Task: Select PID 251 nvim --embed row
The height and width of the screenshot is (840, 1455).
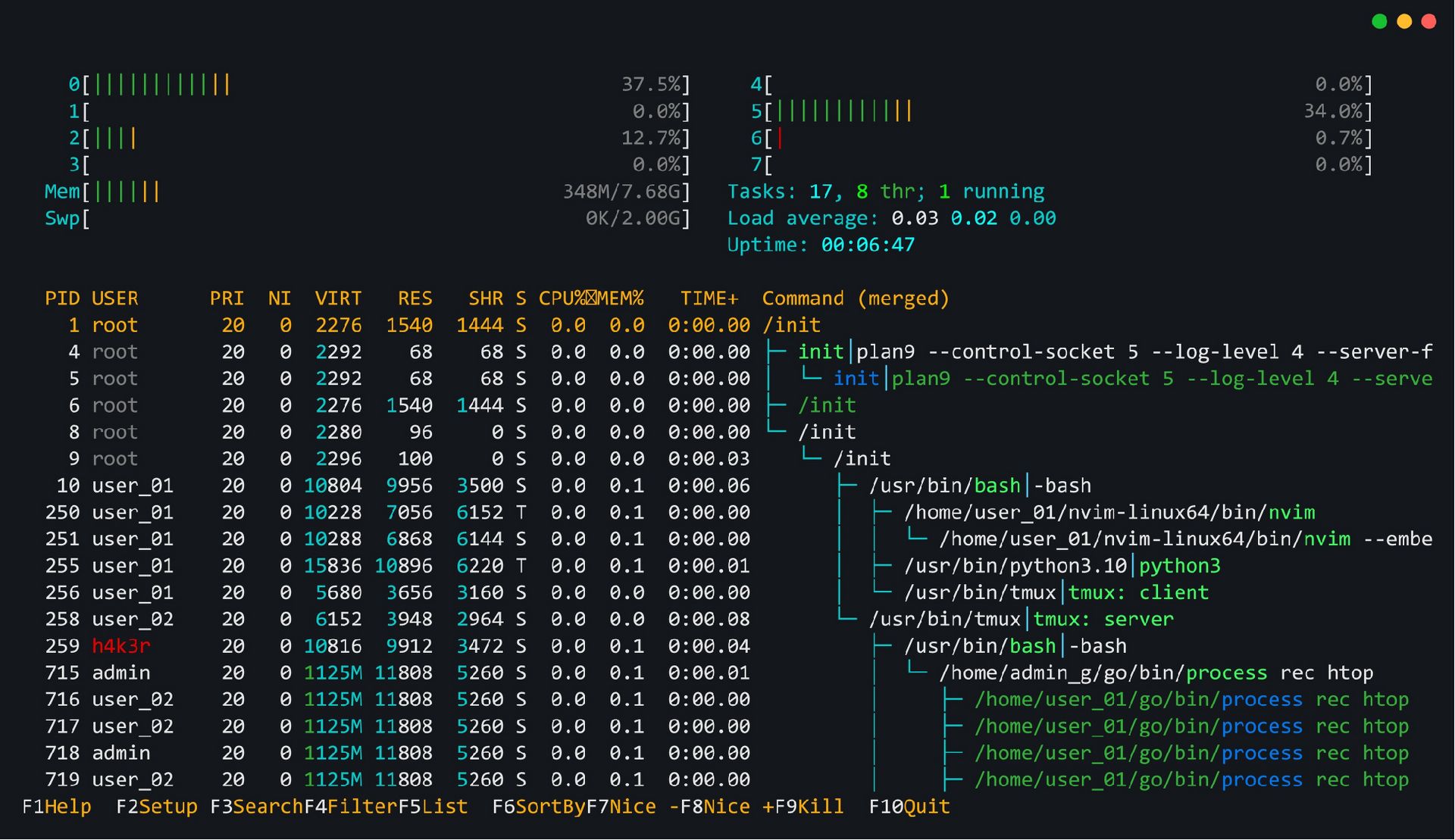Action: tap(727, 539)
